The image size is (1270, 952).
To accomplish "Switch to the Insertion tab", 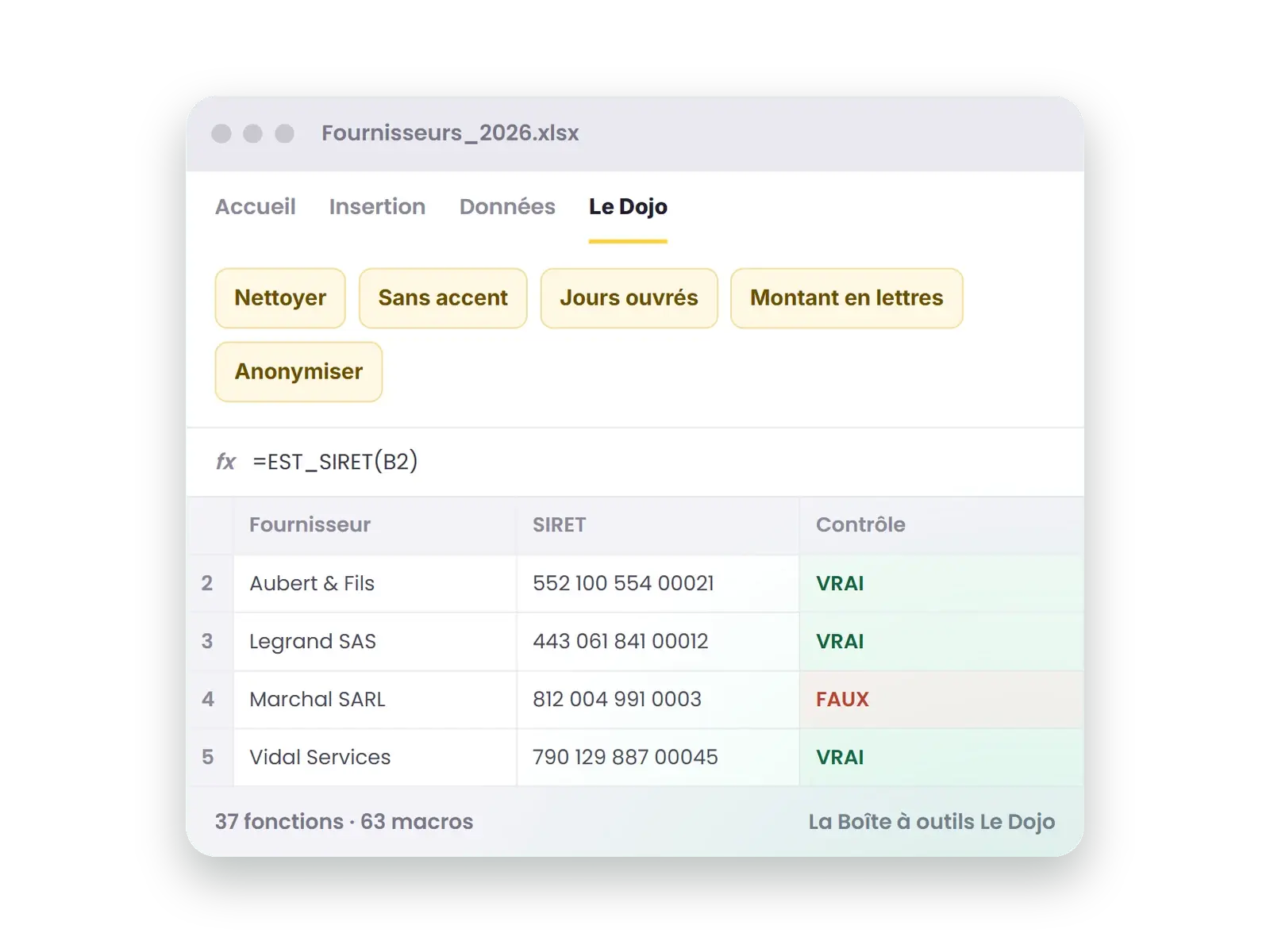I will pos(377,206).
